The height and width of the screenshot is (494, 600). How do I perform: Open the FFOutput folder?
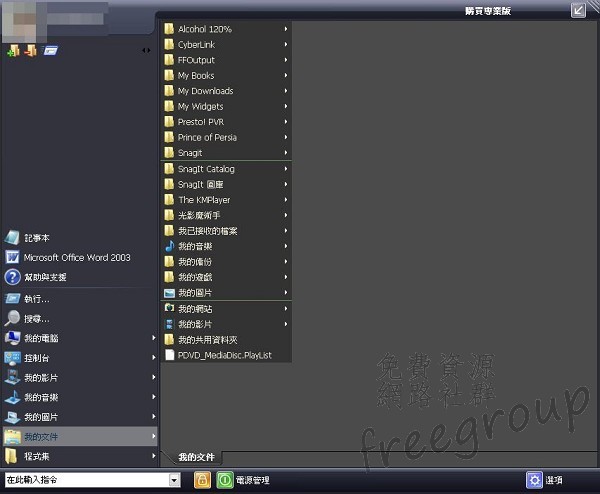click(226, 60)
